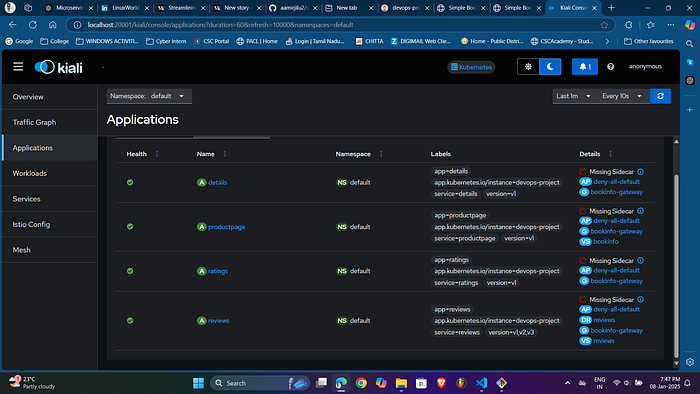Click the version=v1,v2,v3 label chip
This screenshot has width=700, height=394.
(x=511, y=332)
